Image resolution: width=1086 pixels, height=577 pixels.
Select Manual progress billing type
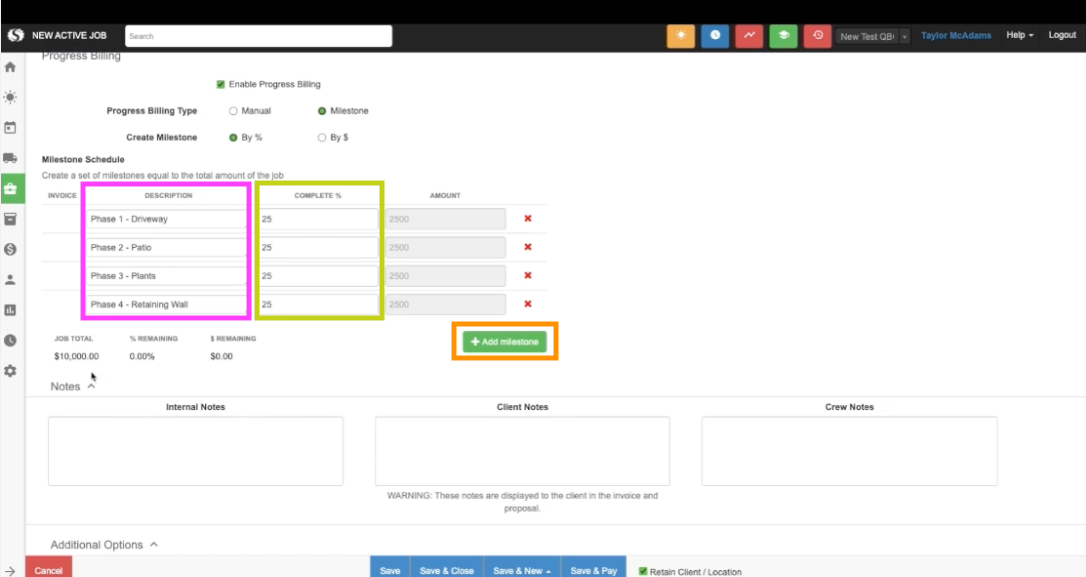[x=233, y=111]
